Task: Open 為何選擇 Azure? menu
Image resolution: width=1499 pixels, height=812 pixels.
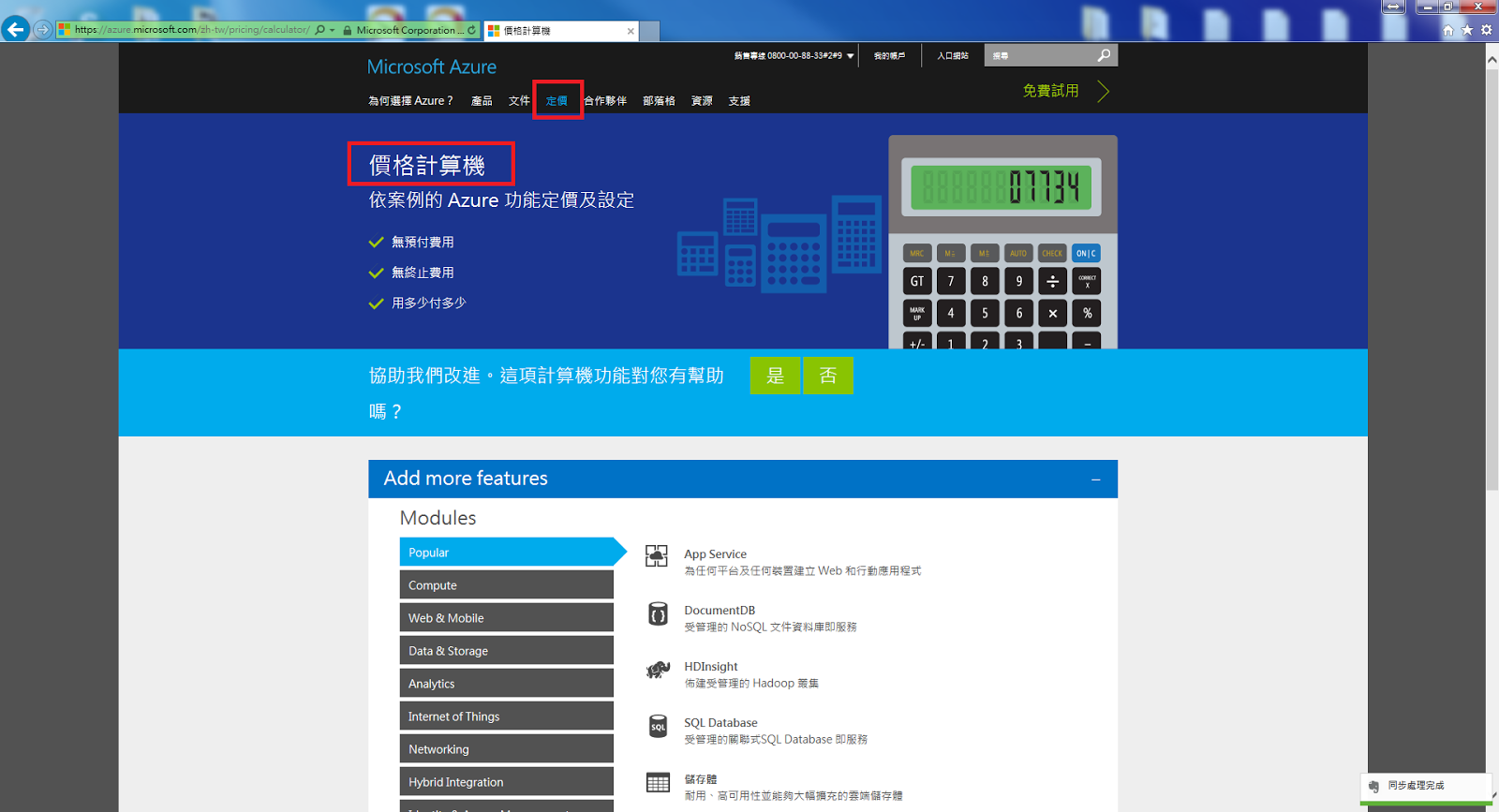Action: click(x=410, y=101)
